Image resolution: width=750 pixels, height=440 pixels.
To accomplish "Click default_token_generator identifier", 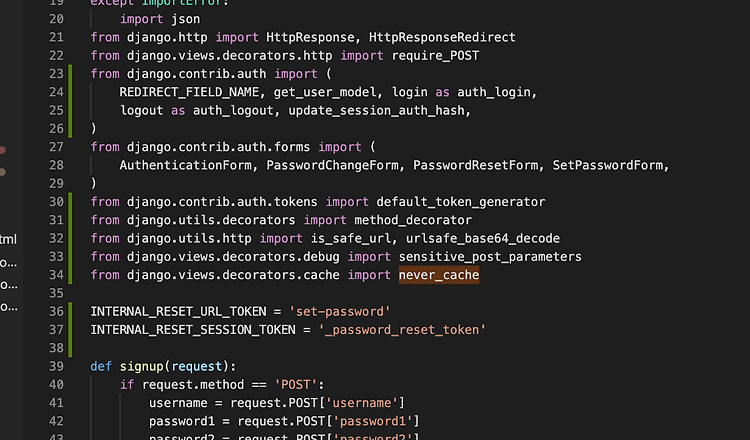I will pos(460,202).
